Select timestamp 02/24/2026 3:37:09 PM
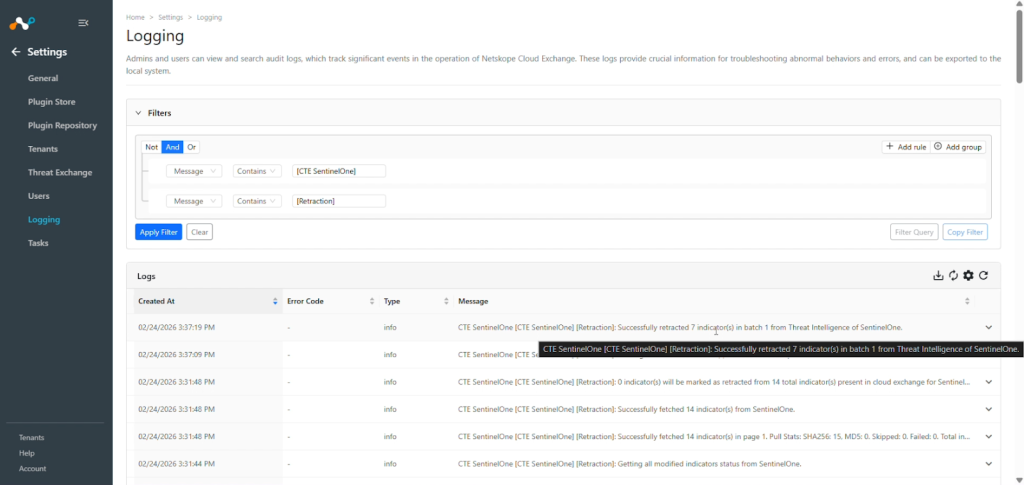The width and height of the screenshot is (1024, 485). pos(176,355)
